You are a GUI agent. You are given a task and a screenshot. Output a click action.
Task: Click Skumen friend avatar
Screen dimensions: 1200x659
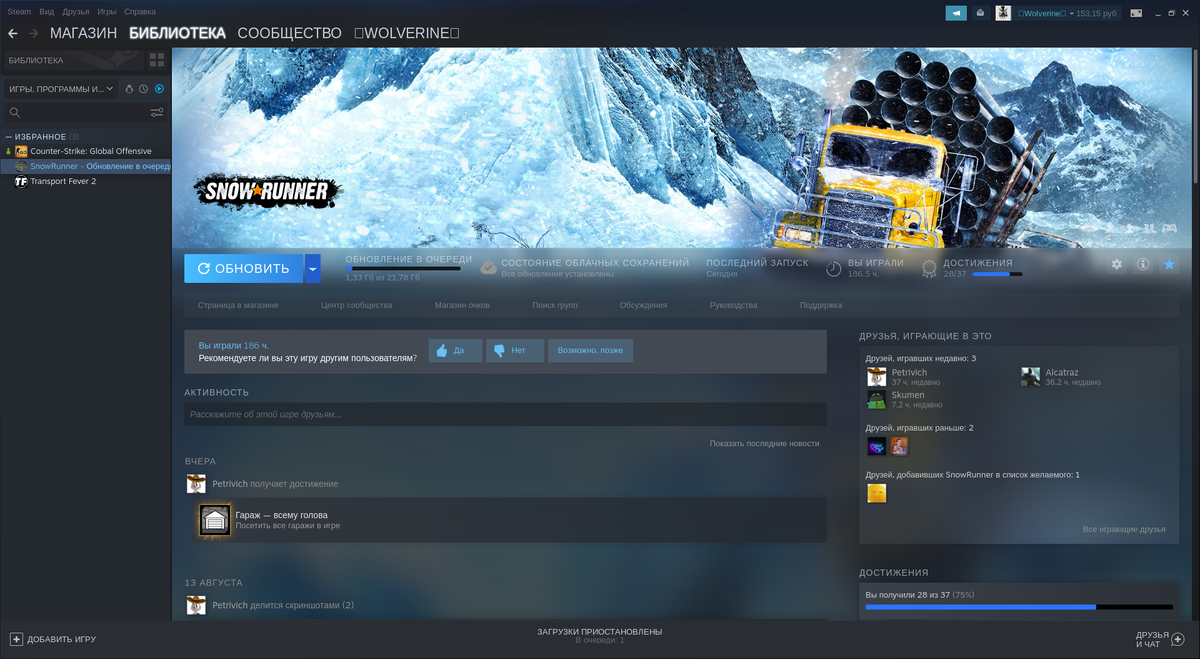point(877,400)
